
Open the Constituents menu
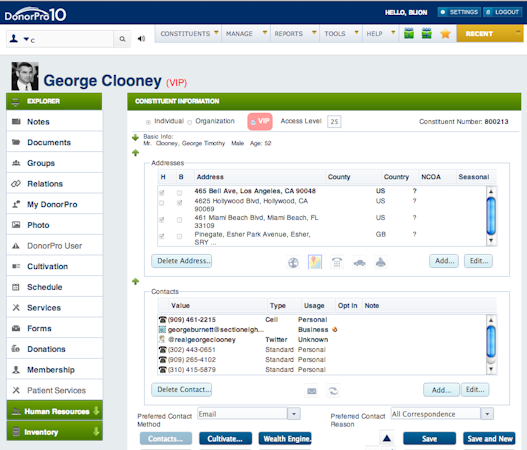[x=189, y=34]
